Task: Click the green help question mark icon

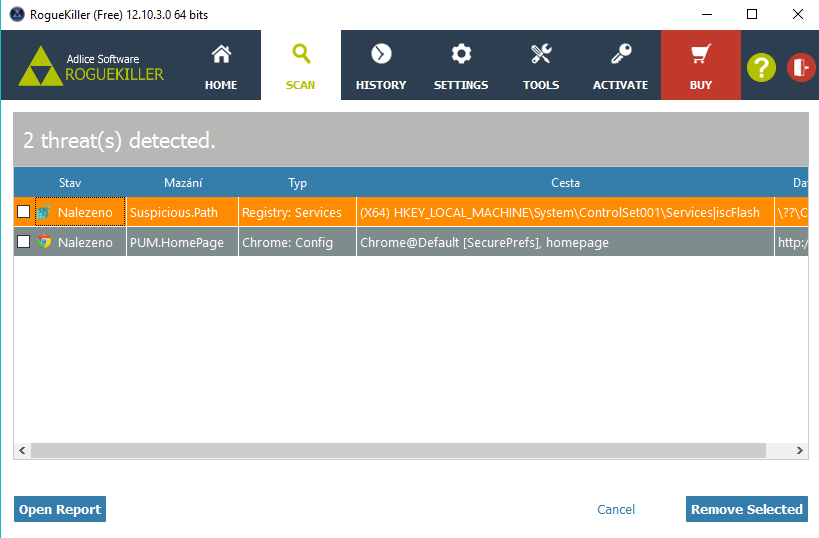Action: (x=761, y=67)
